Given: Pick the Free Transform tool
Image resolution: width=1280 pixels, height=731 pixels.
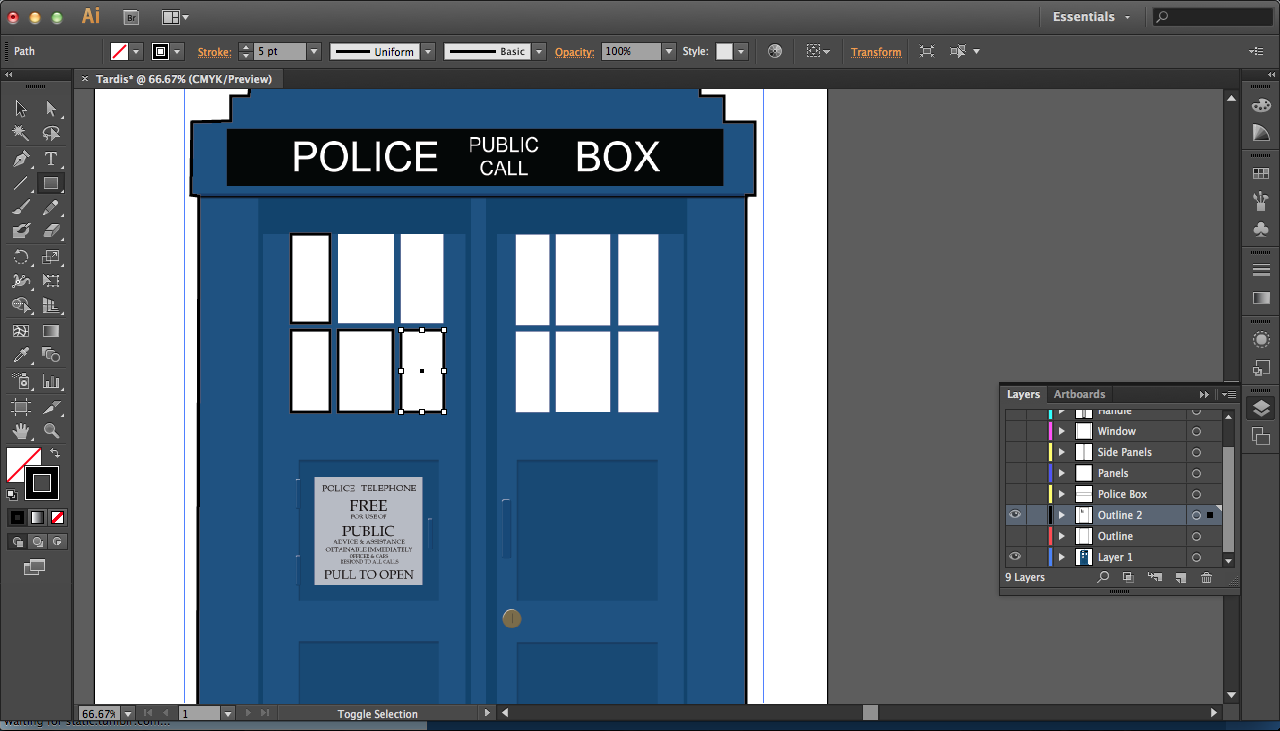Looking at the screenshot, I should 52,281.
